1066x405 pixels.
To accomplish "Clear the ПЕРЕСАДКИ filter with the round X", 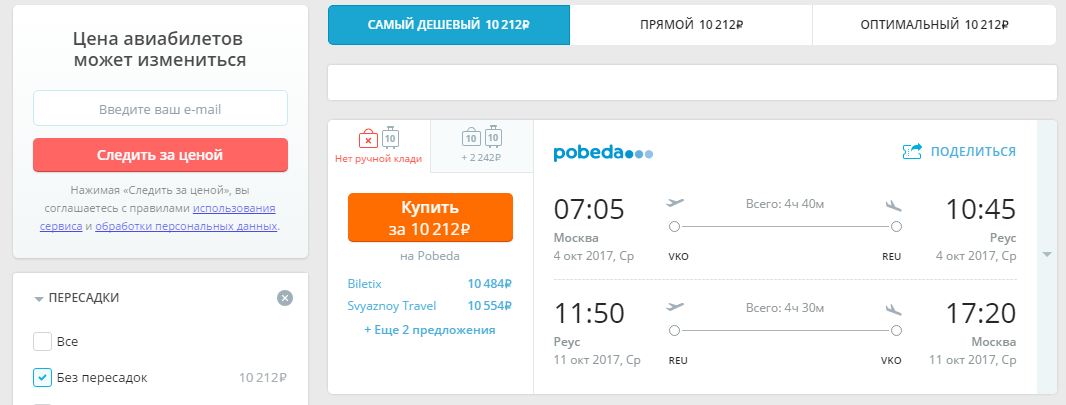I will coord(285,298).
